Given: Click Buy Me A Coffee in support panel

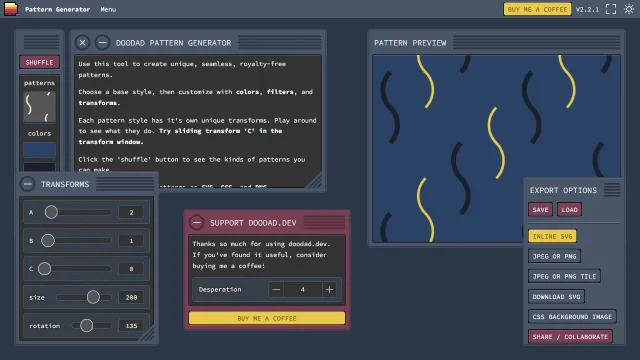Looking at the screenshot, I should (267, 318).
